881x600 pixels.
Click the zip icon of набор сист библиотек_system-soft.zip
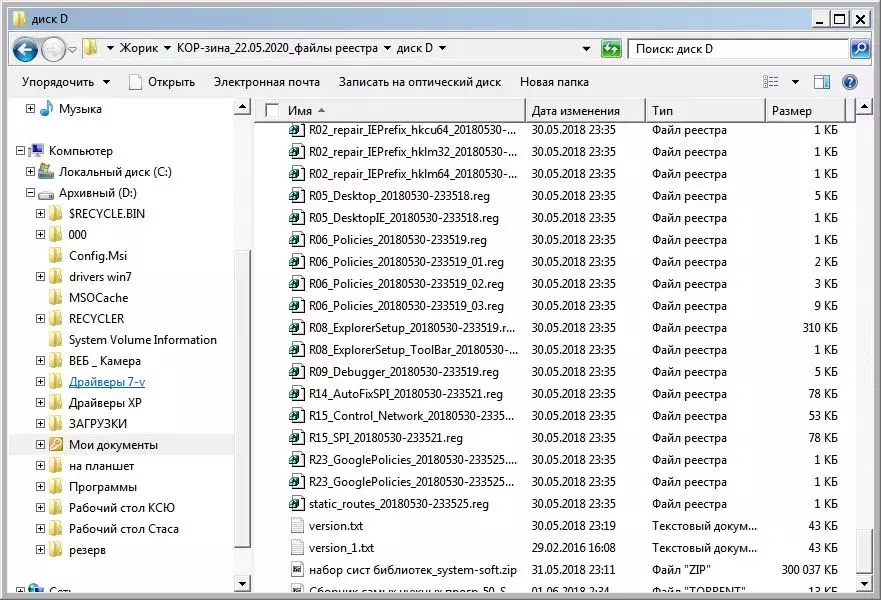click(297, 569)
